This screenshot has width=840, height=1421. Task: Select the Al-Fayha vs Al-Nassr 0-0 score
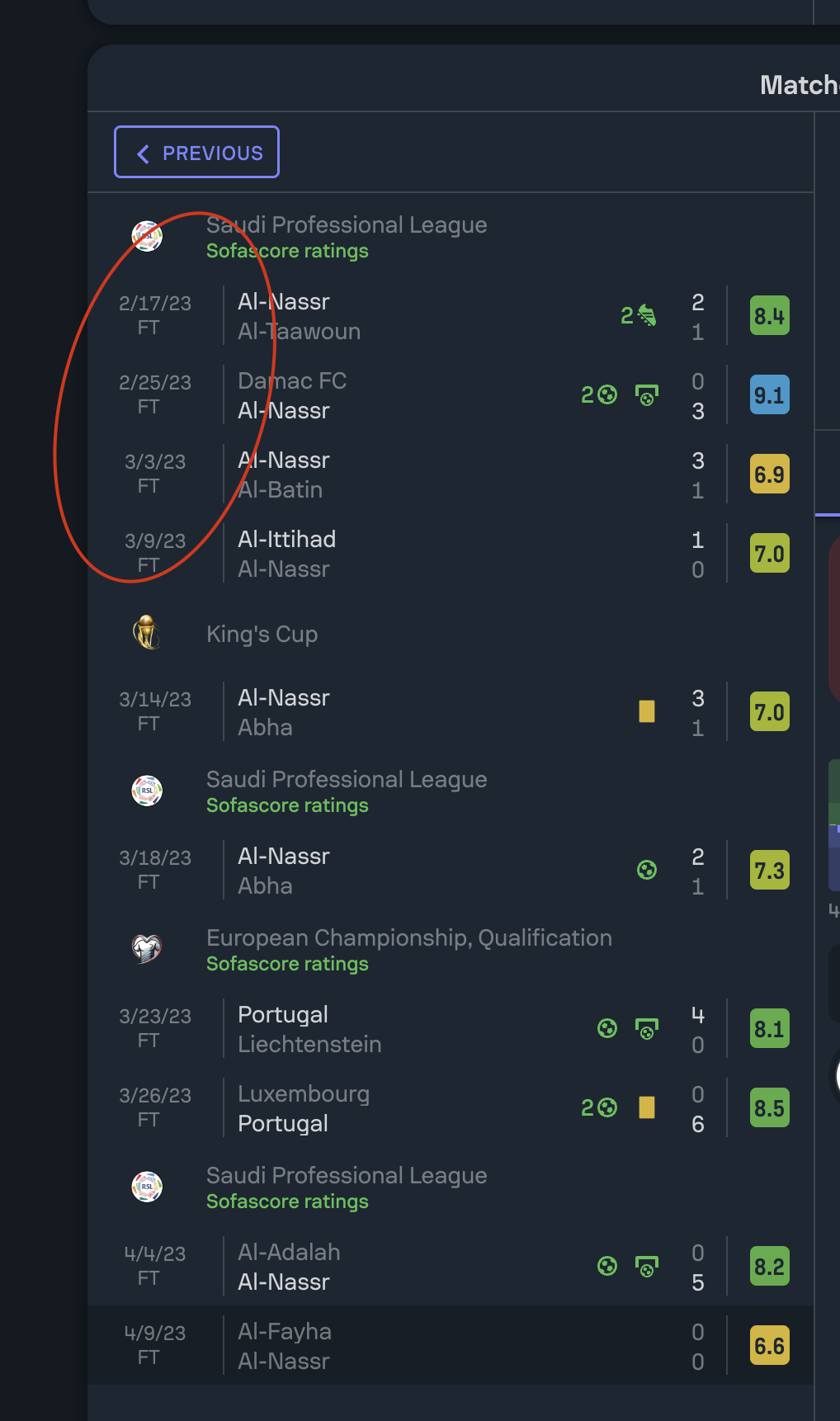click(x=697, y=1345)
